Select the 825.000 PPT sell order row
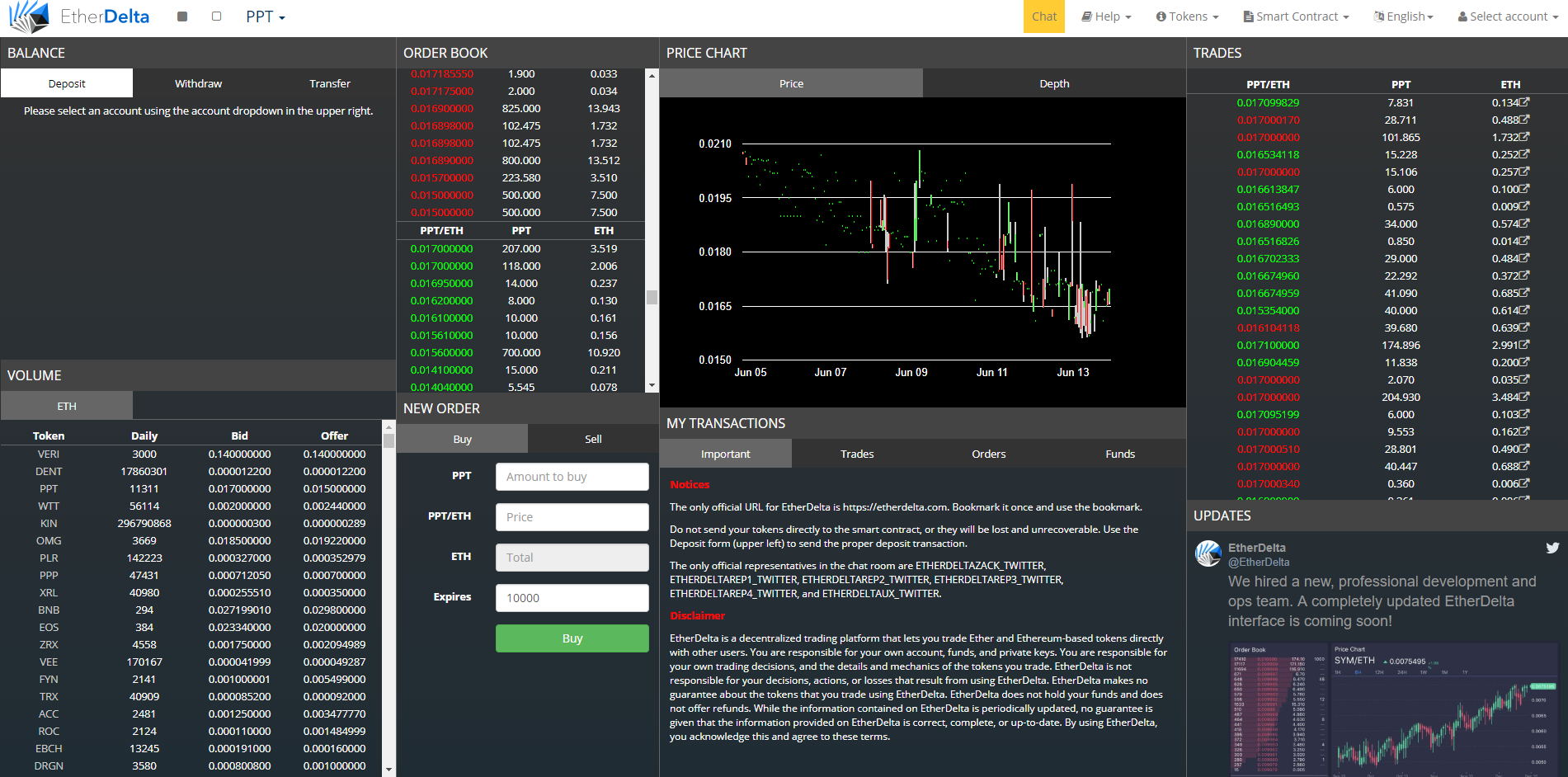Screen dimensions: 1568x777 coord(521,108)
